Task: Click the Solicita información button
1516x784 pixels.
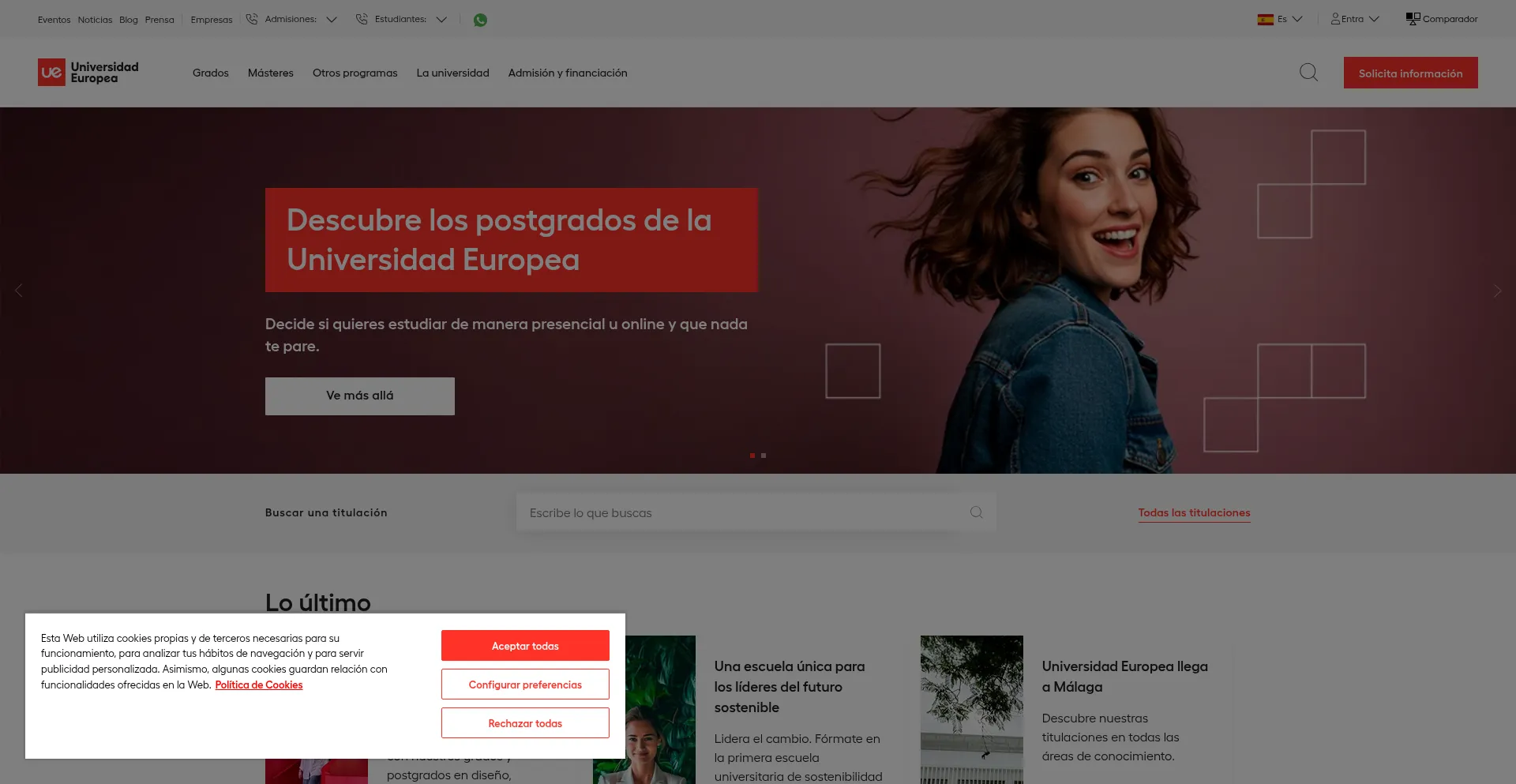Action: coord(1410,73)
